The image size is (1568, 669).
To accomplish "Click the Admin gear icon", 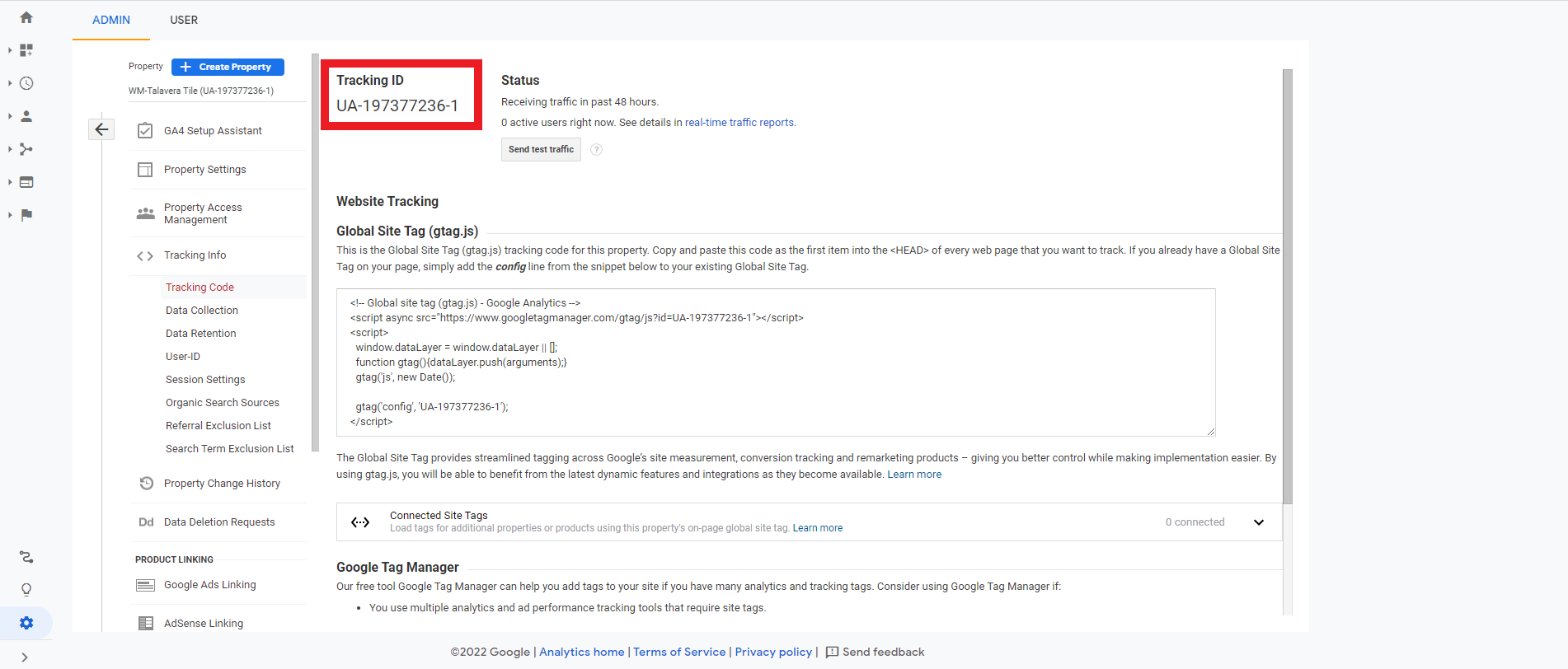I will click(26, 623).
